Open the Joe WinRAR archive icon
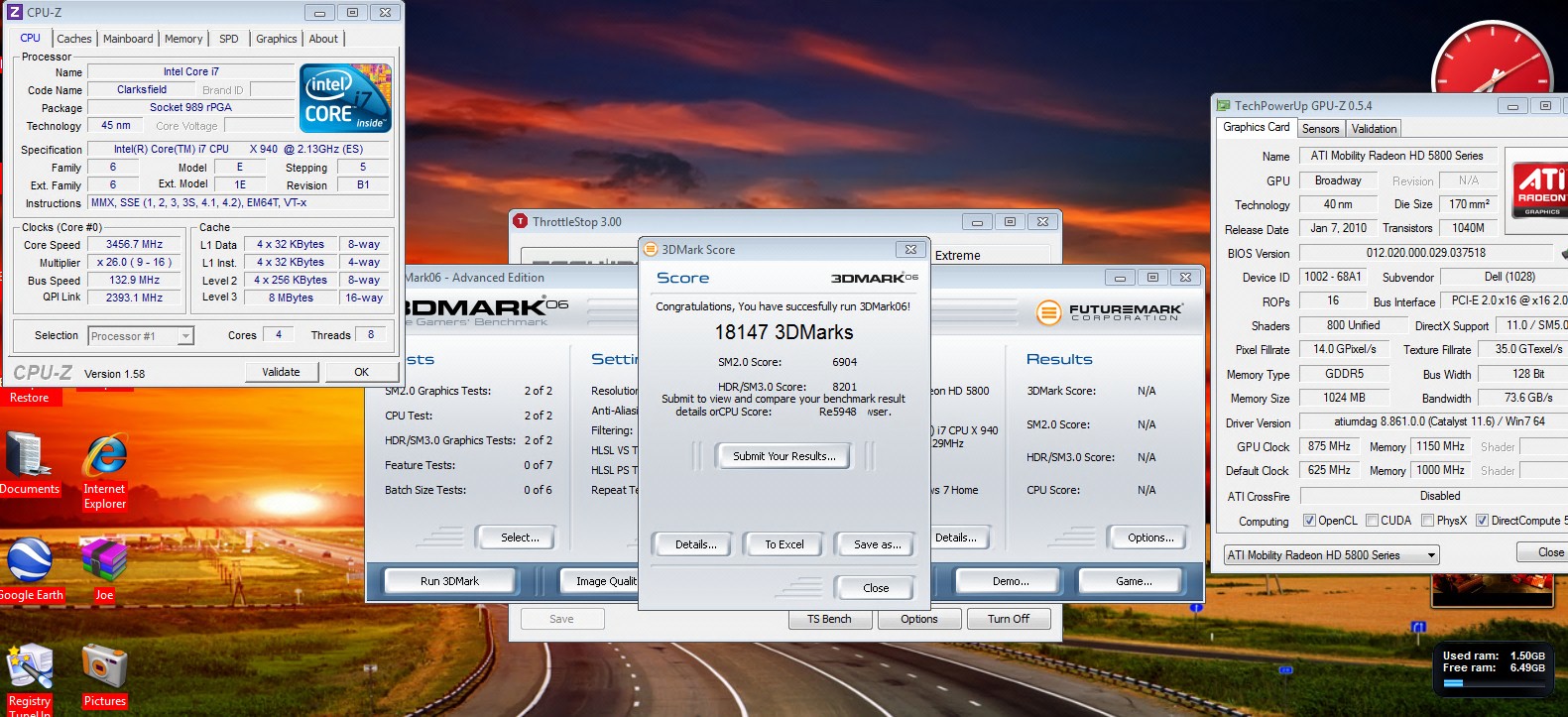The height and width of the screenshot is (717, 1568). coord(104,570)
